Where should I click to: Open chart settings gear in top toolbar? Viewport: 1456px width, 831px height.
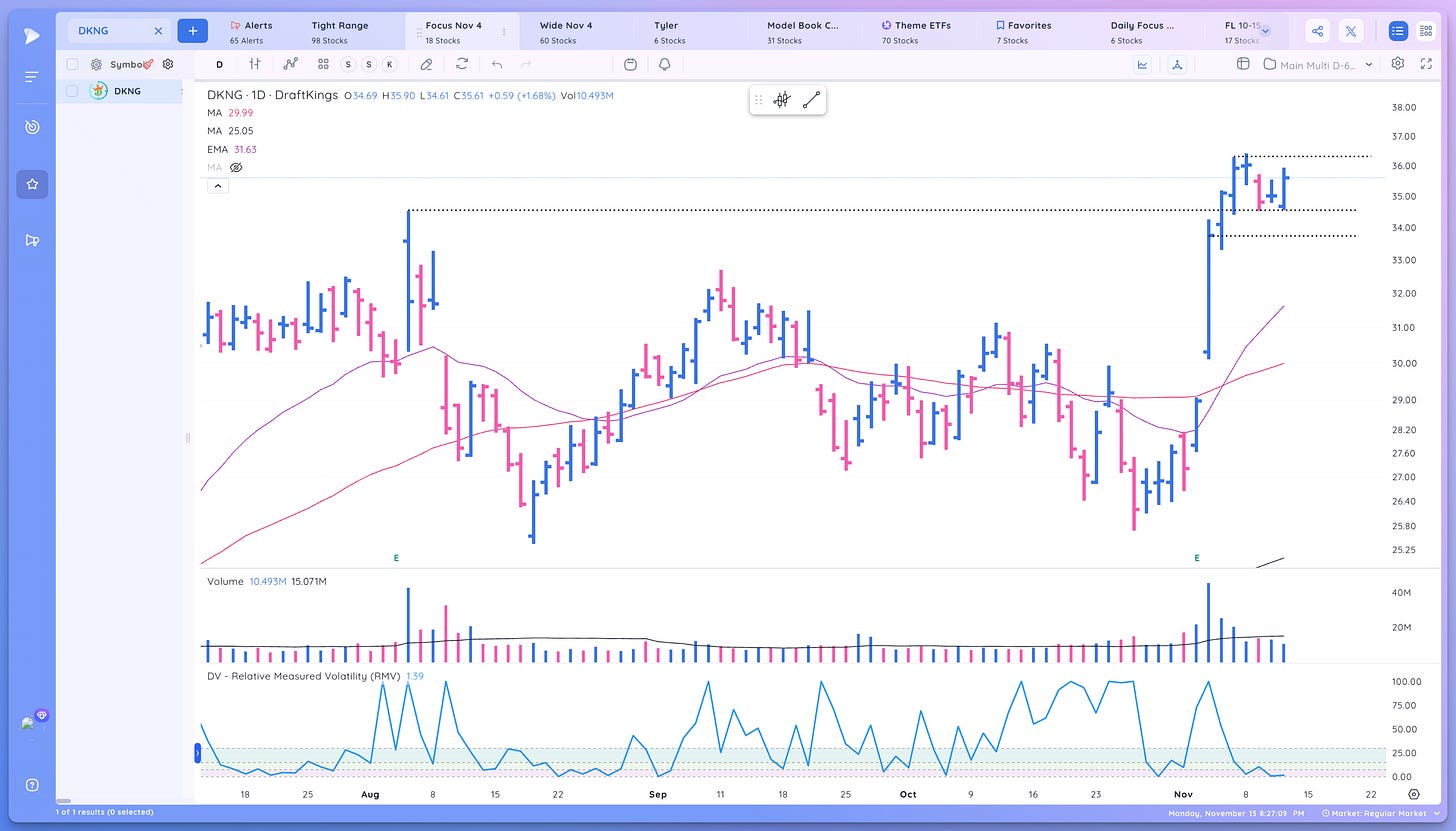[1398, 64]
